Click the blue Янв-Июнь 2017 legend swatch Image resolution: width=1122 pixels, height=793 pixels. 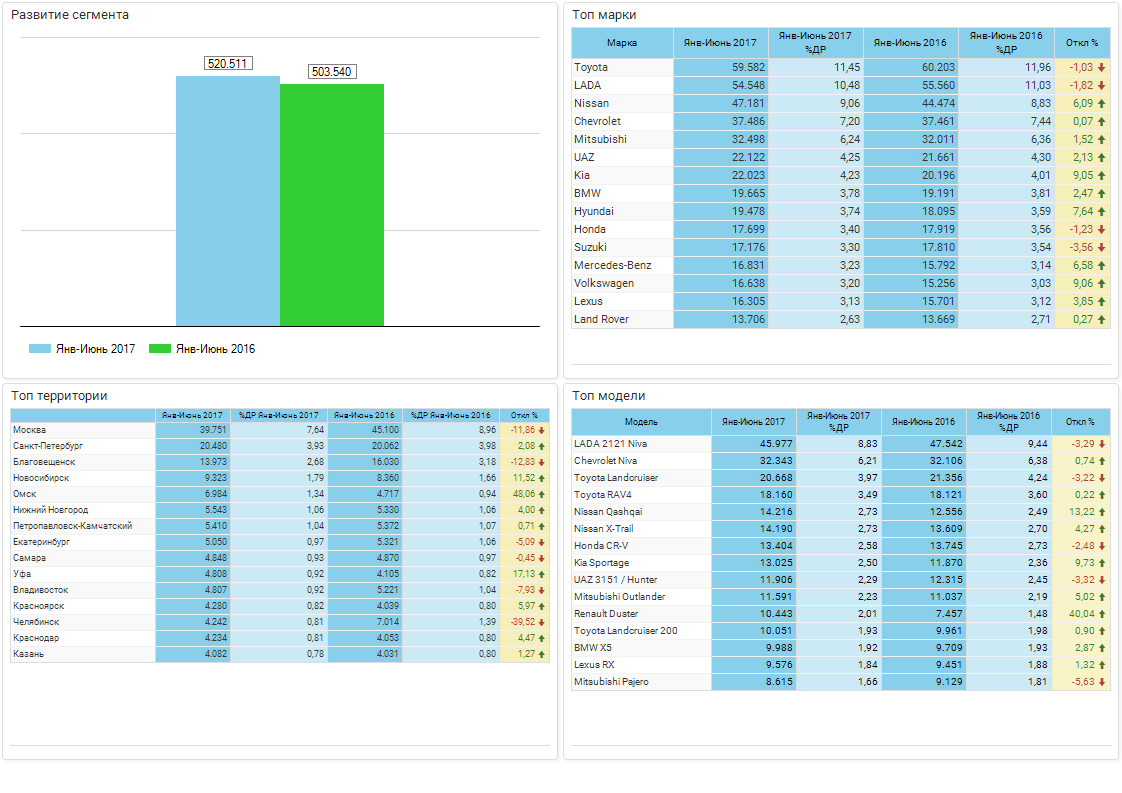point(39,349)
